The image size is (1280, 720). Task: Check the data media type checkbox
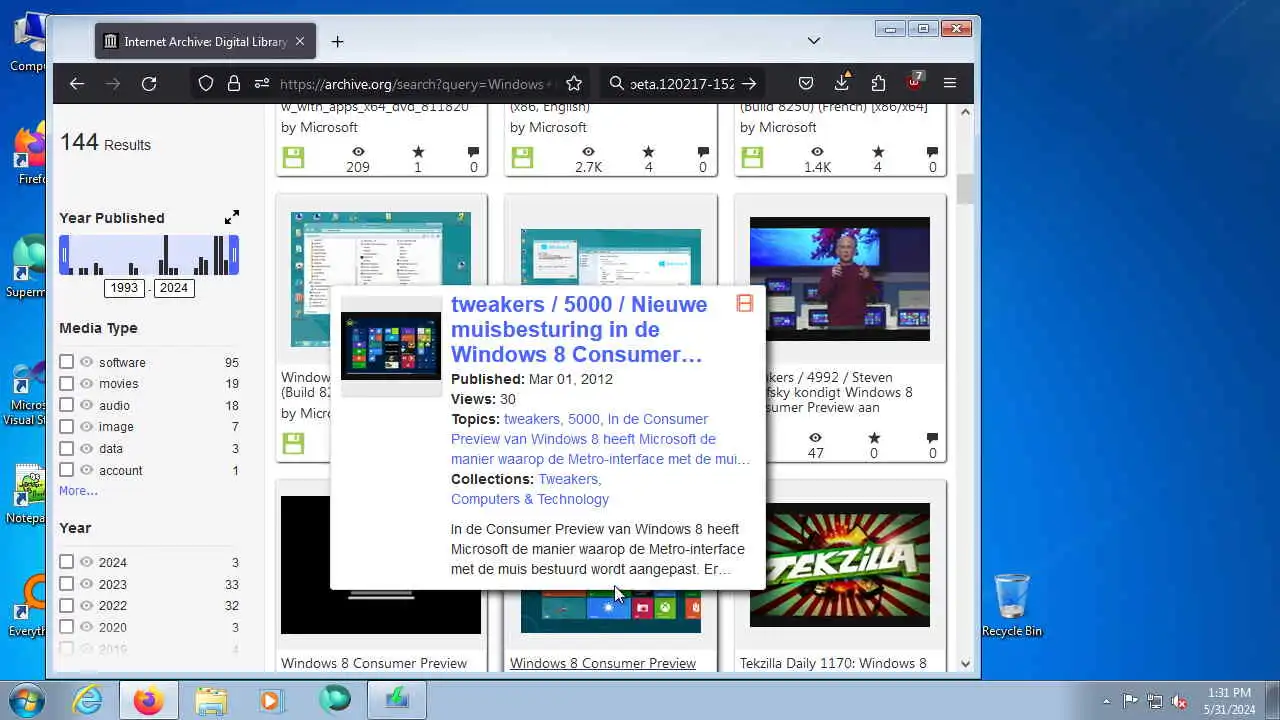click(x=66, y=448)
